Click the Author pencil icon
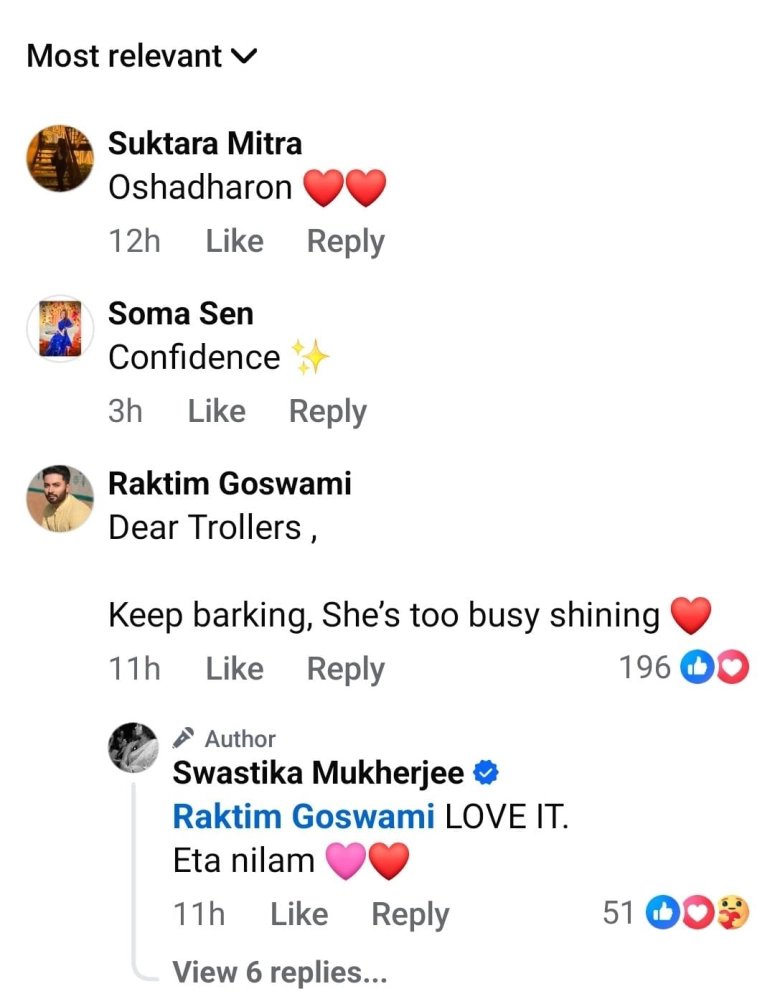This screenshot has width=775, height=999. [183, 739]
